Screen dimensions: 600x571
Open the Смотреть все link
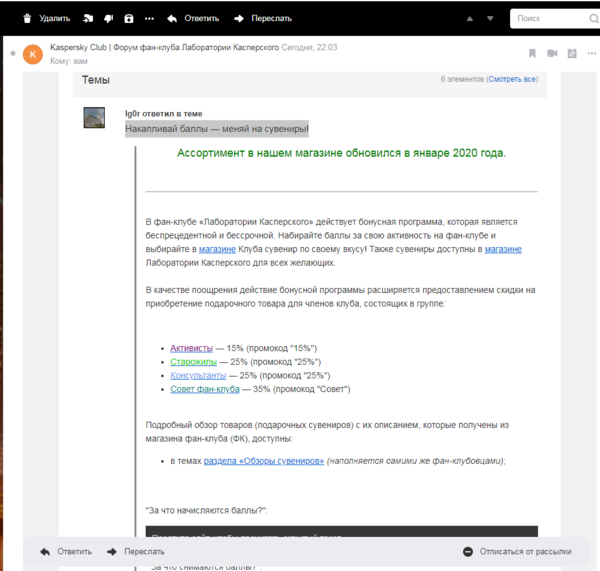512,79
